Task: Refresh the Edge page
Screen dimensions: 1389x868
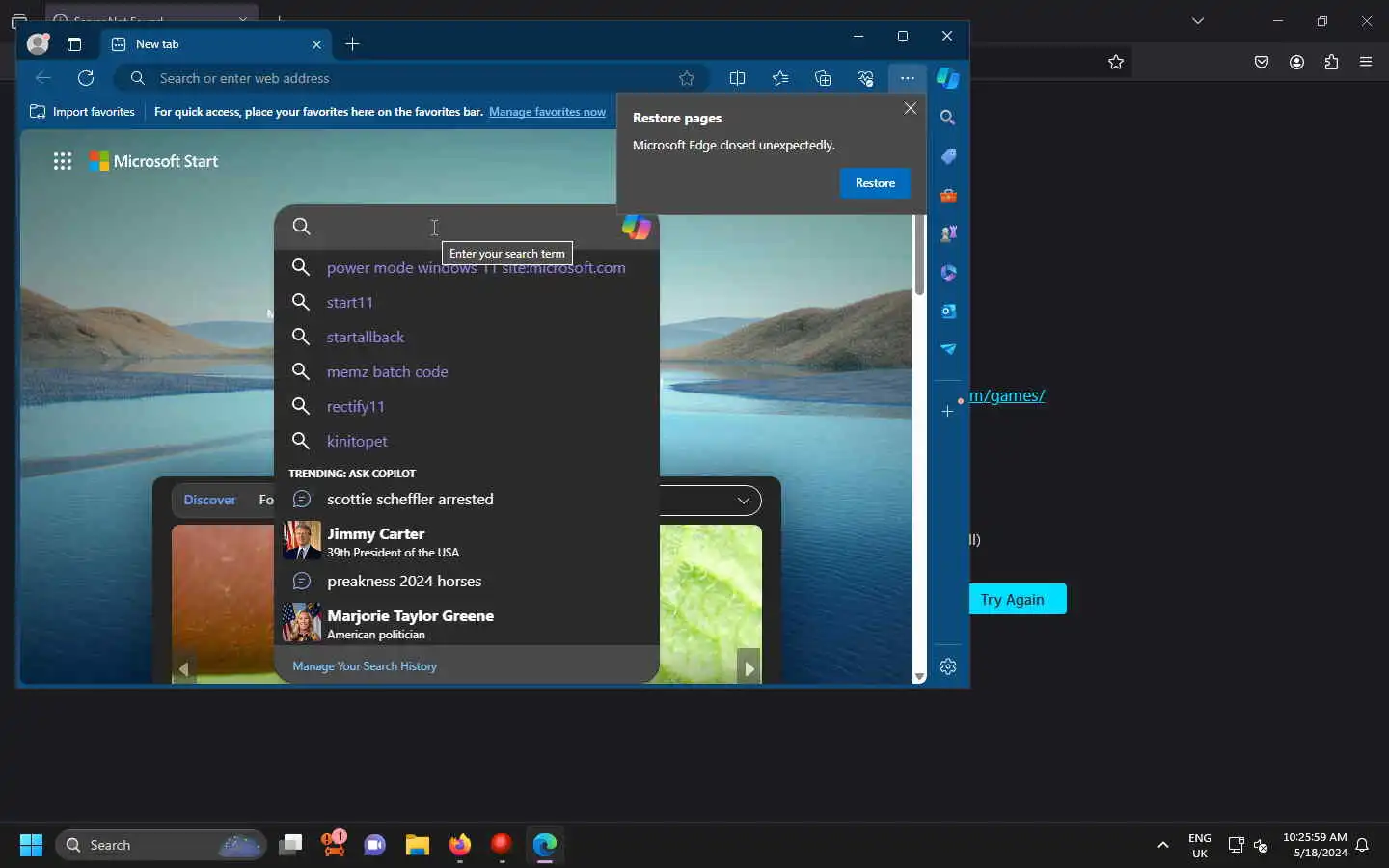Action: point(86,78)
